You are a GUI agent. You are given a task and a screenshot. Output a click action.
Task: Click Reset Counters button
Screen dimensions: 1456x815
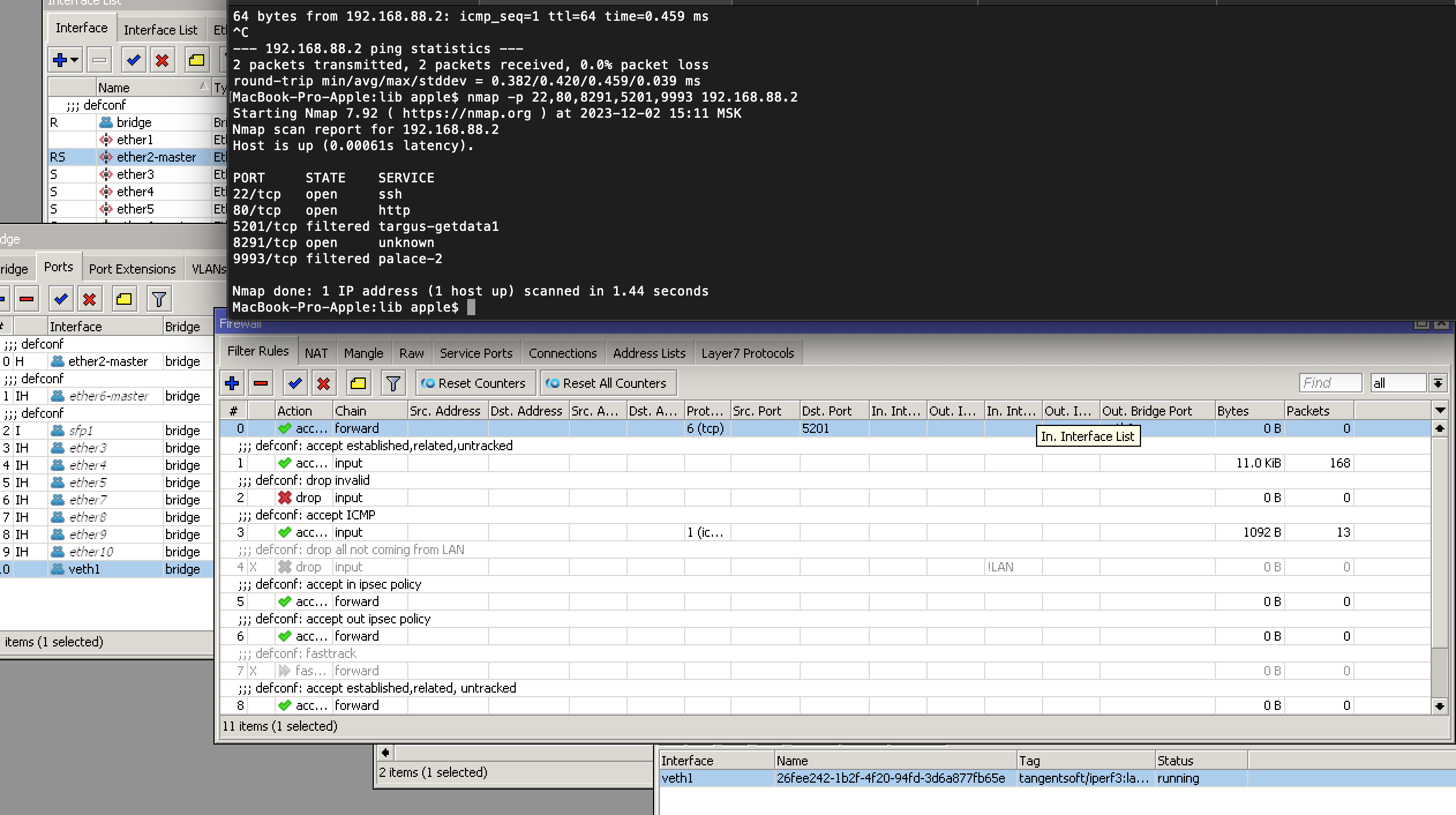tap(475, 383)
